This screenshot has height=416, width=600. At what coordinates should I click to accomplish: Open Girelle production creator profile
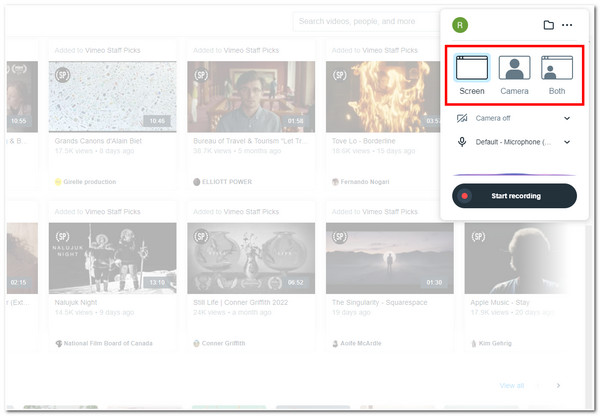86,182
